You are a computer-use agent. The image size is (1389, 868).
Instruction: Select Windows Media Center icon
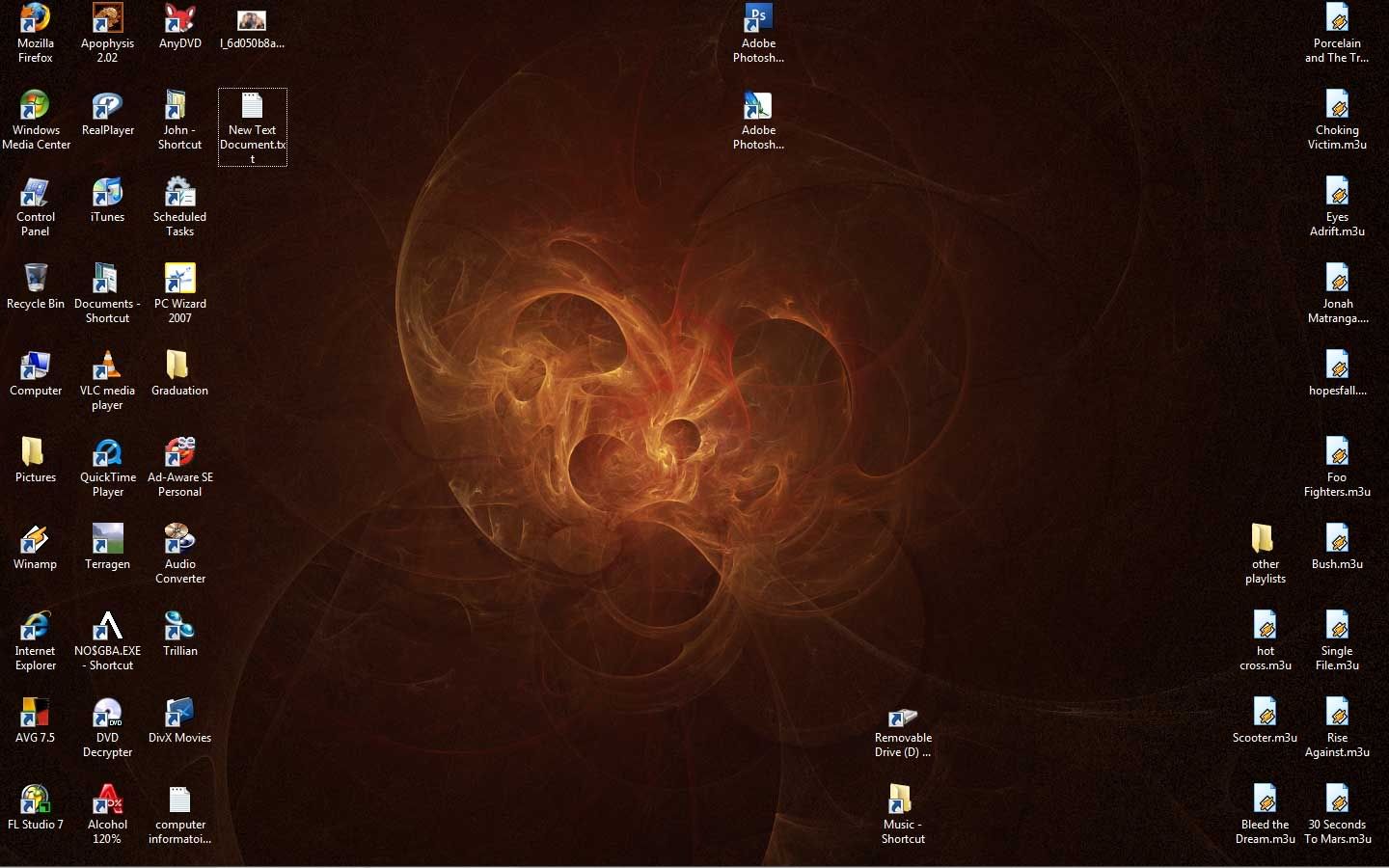click(x=35, y=105)
